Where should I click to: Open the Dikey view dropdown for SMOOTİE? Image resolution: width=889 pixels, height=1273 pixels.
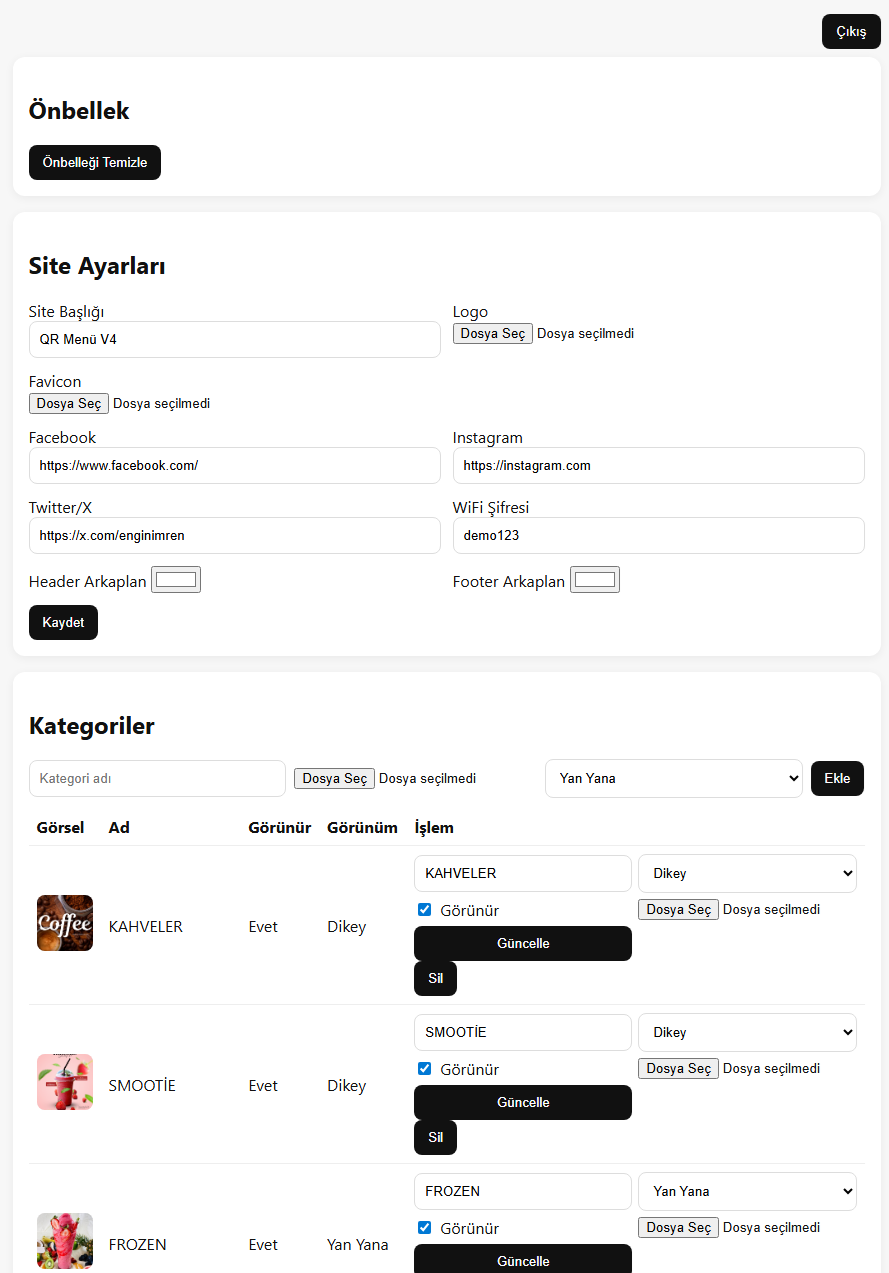point(747,1032)
